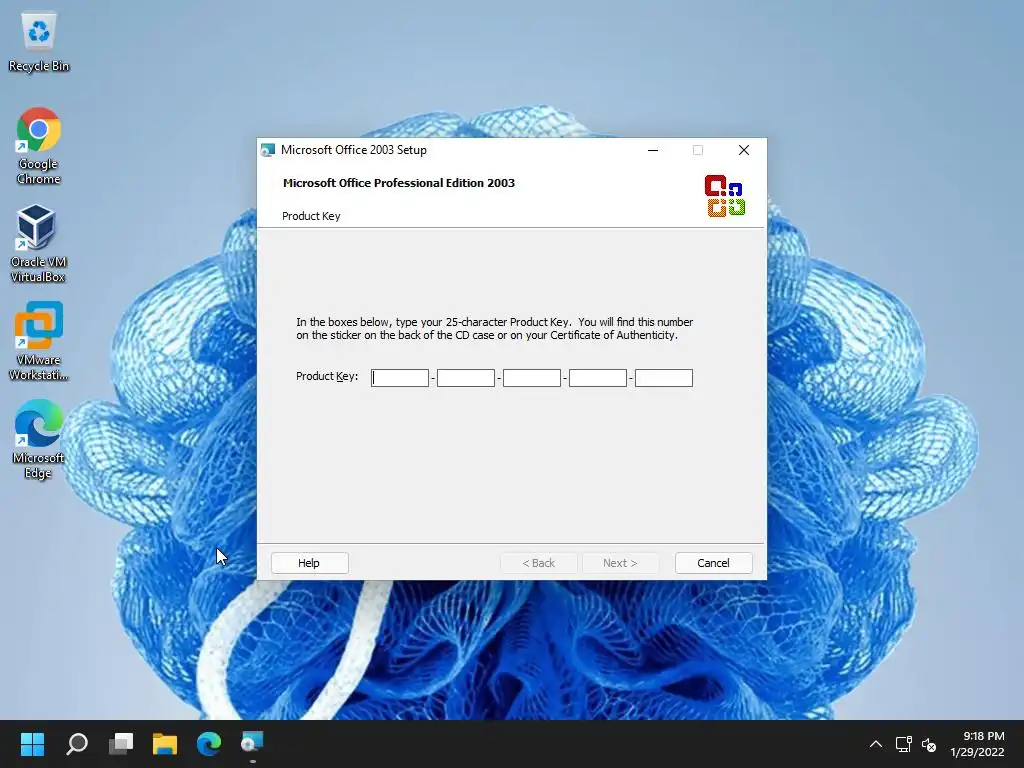Open the Recycle Bin desktop icon
The image size is (1024, 768).
click(x=39, y=42)
